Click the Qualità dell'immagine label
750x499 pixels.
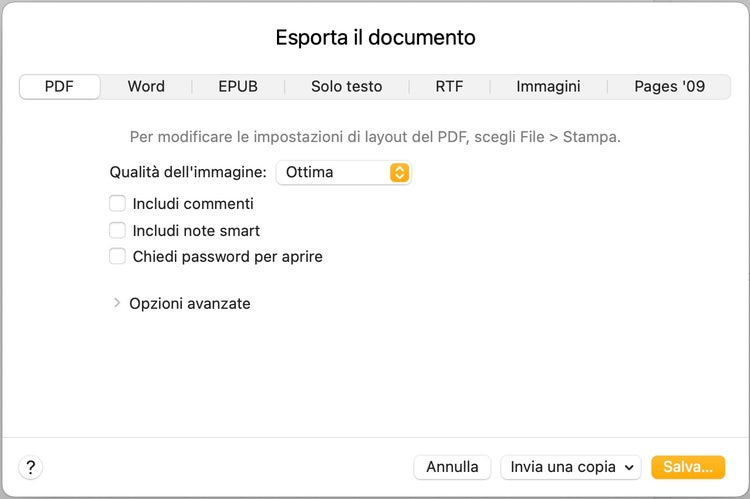[188, 172]
